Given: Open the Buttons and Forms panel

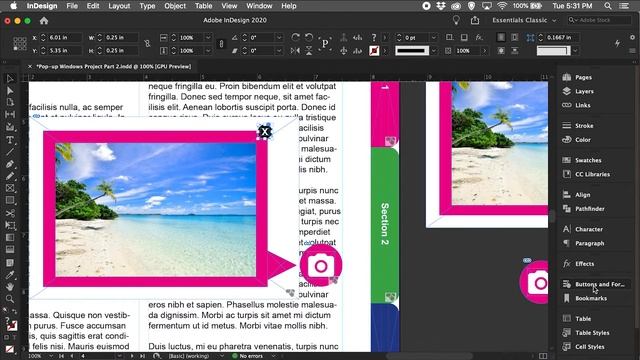Looking at the screenshot, I should tap(594, 284).
